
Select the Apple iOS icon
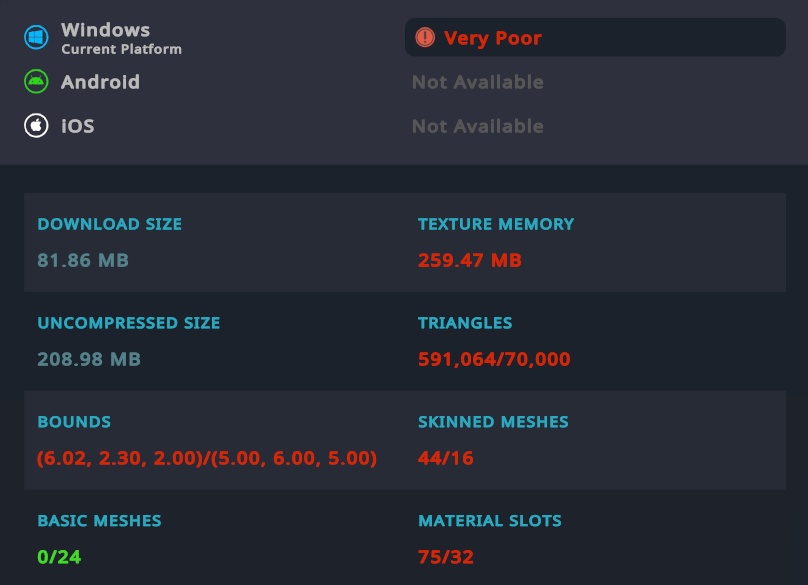[x=36, y=125]
